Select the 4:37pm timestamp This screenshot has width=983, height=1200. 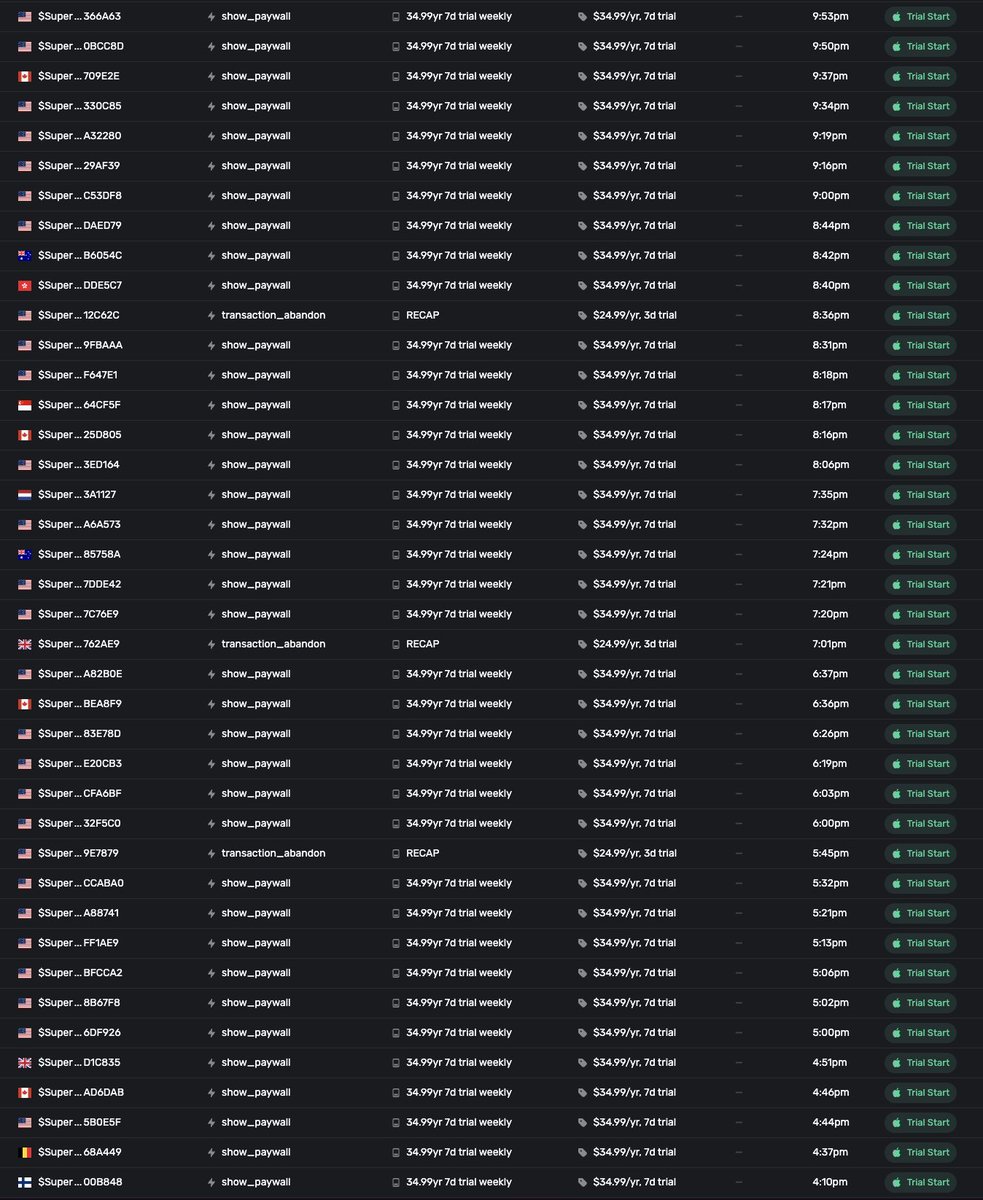(830, 1152)
